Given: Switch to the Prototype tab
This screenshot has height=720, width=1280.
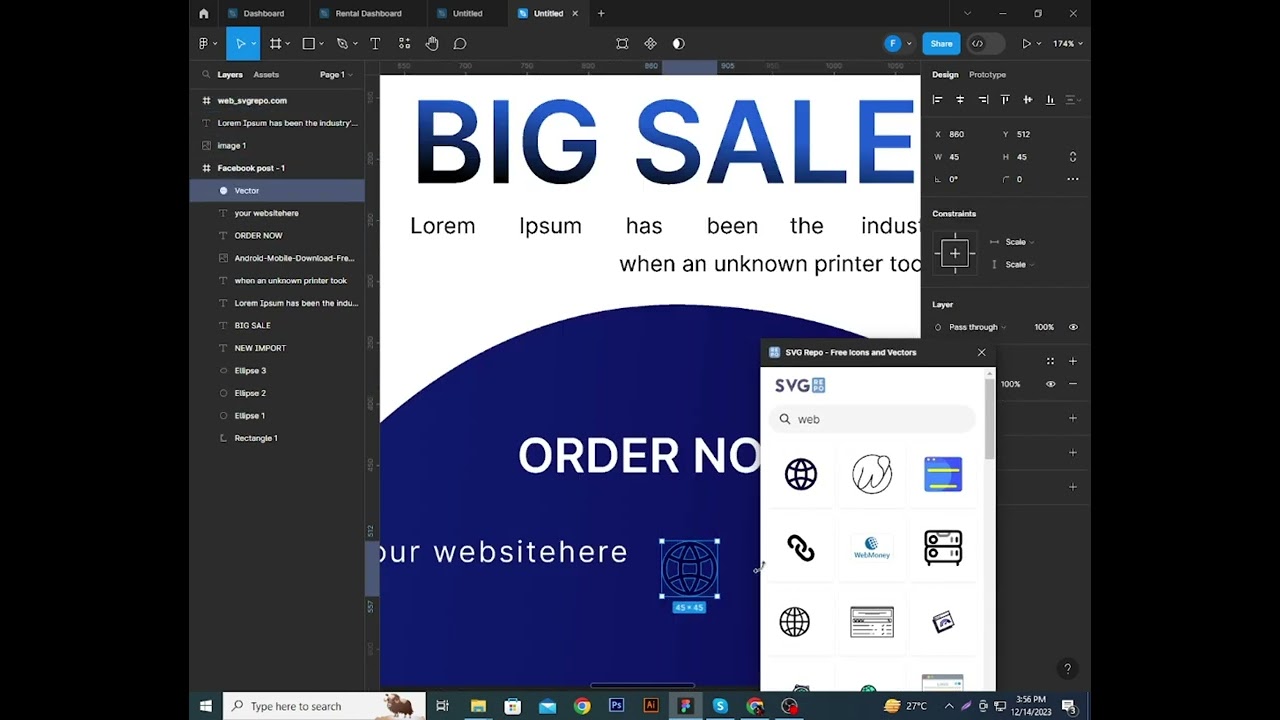Looking at the screenshot, I should [x=987, y=75].
